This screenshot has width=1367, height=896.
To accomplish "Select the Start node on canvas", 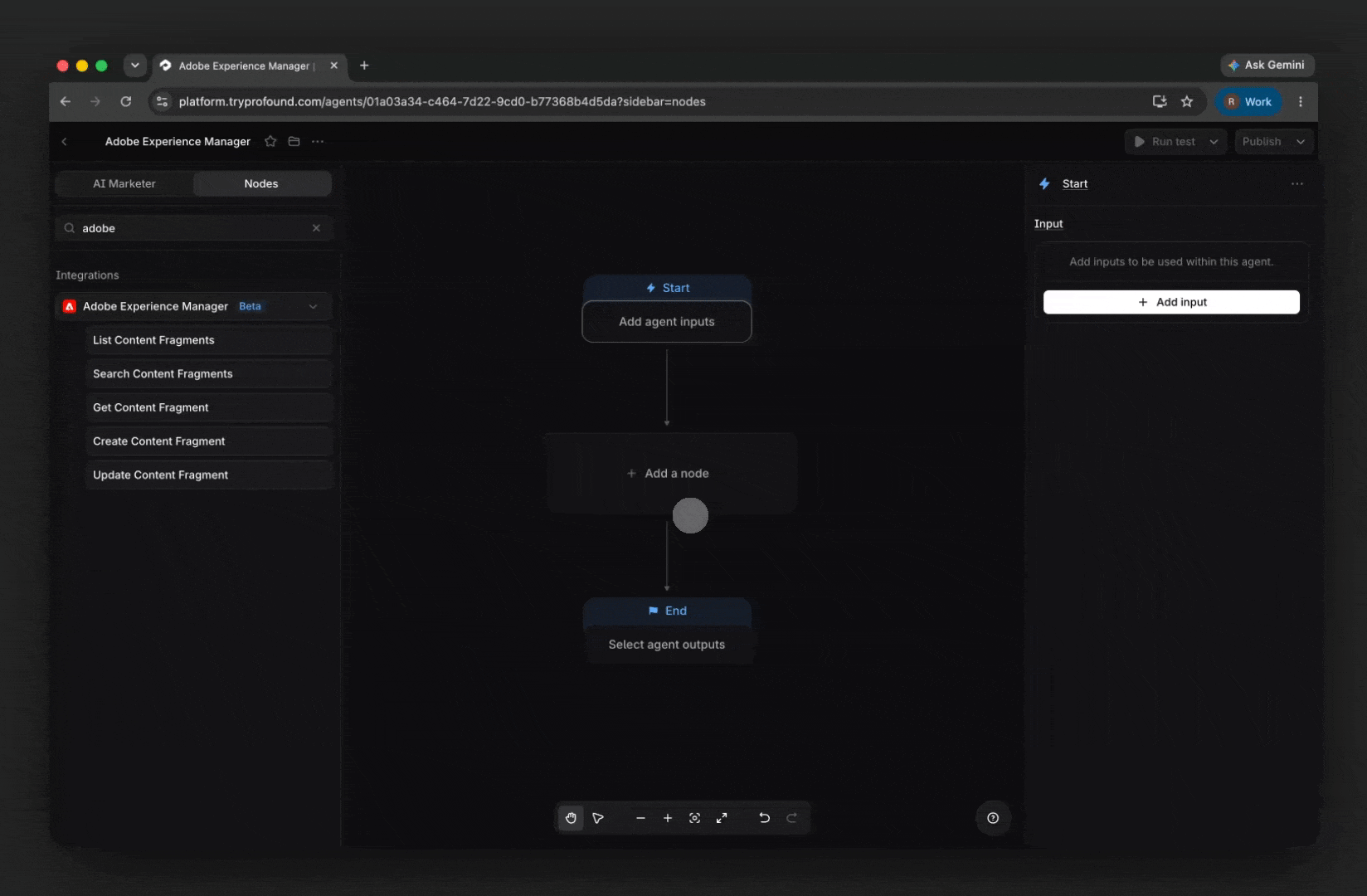I will tap(668, 288).
